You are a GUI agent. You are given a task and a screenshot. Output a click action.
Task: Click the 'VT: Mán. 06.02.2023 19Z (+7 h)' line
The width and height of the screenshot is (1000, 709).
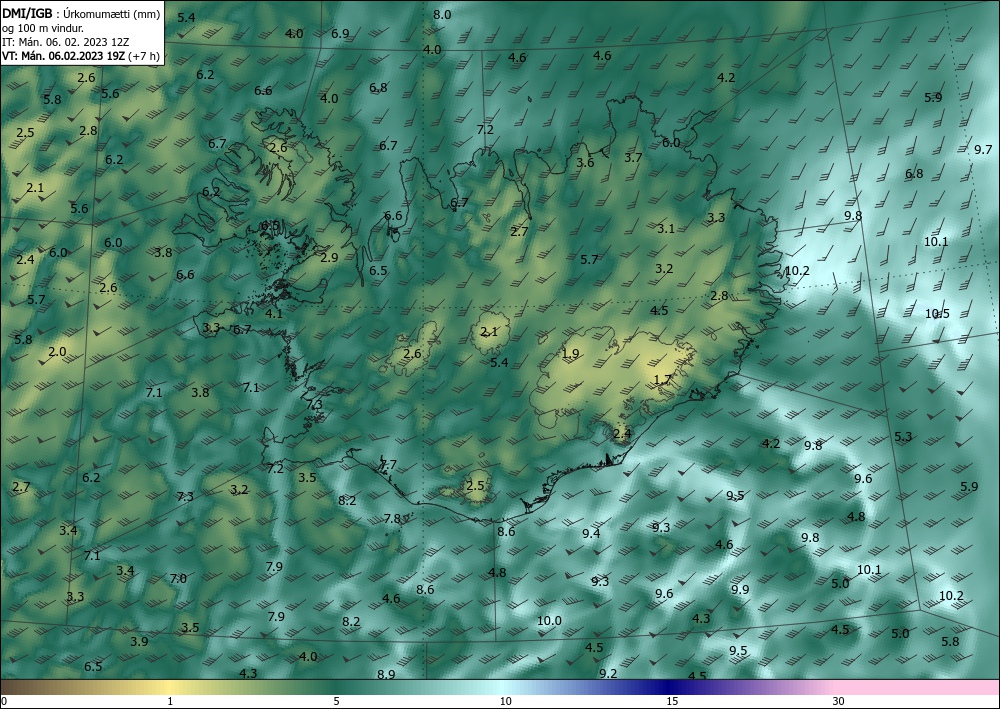[x=82, y=56]
